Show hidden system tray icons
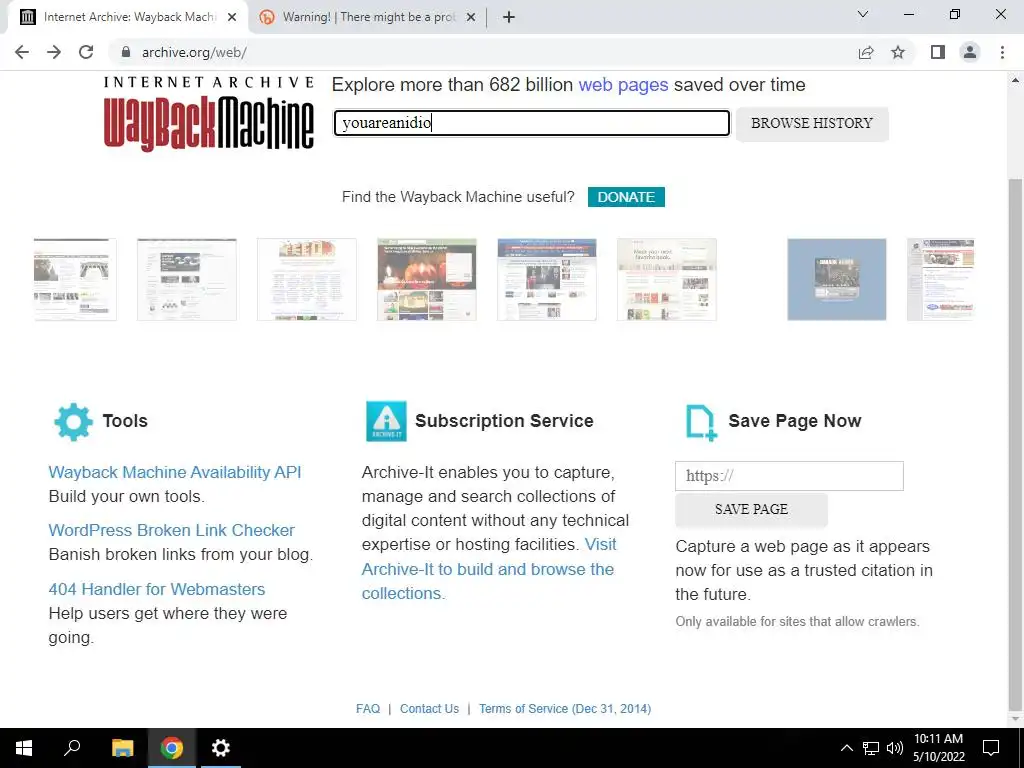 pyautogui.click(x=846, y=748)
